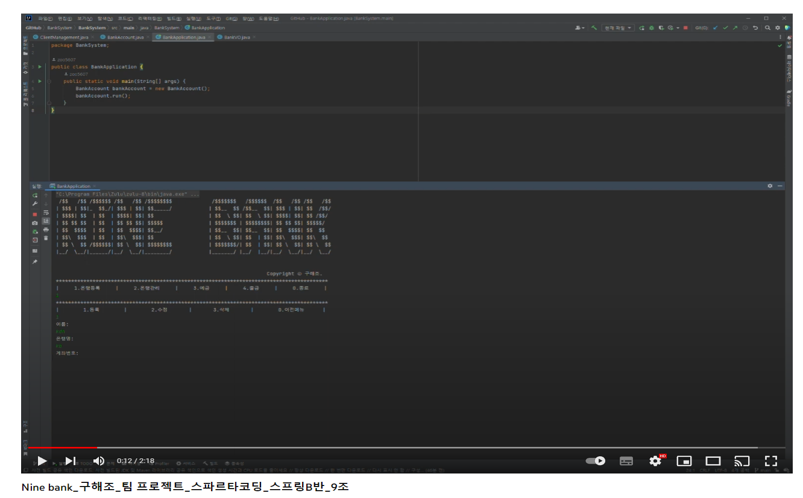Click the BankApplication breadcrumb in navigation bar
Image resolution: width=803 pixels, height=498 pixels.
point(205,28)
